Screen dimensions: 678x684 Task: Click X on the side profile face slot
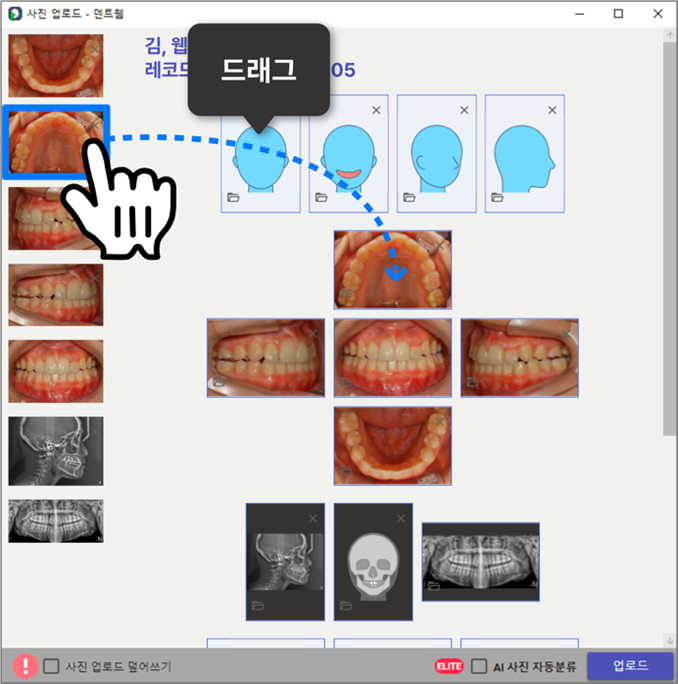coord(552,110)
